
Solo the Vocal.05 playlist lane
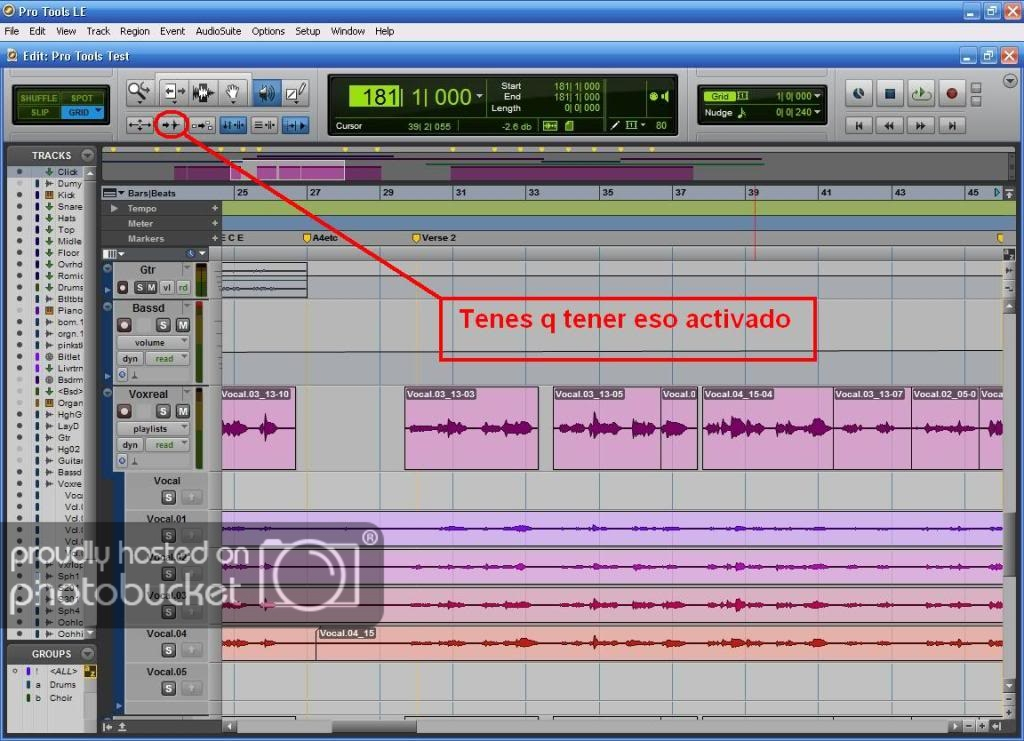point(168,688)
